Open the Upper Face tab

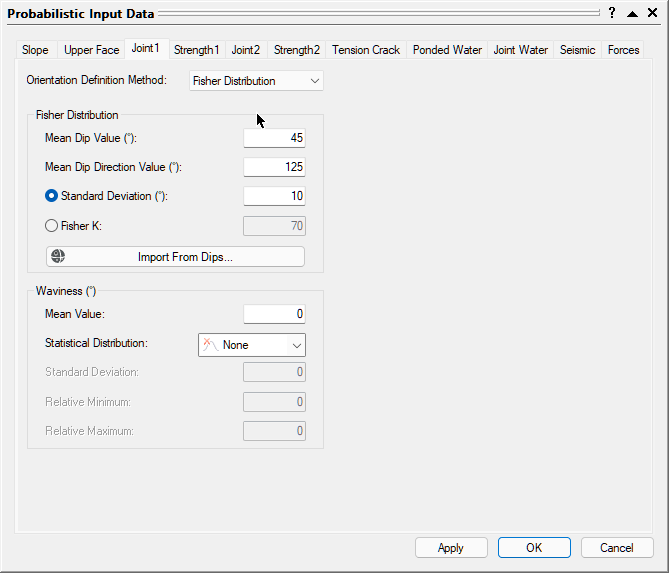tap(91, 50)
